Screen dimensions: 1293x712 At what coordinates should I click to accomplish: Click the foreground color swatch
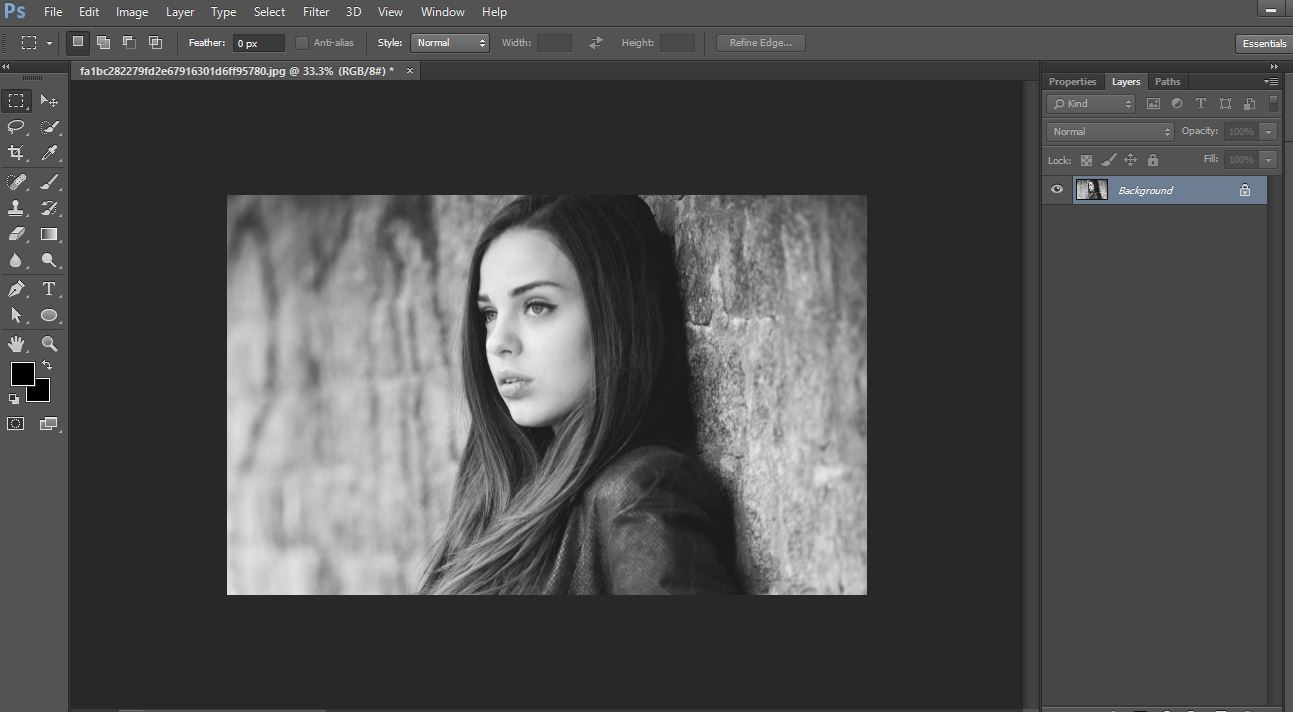click(22, 374)
